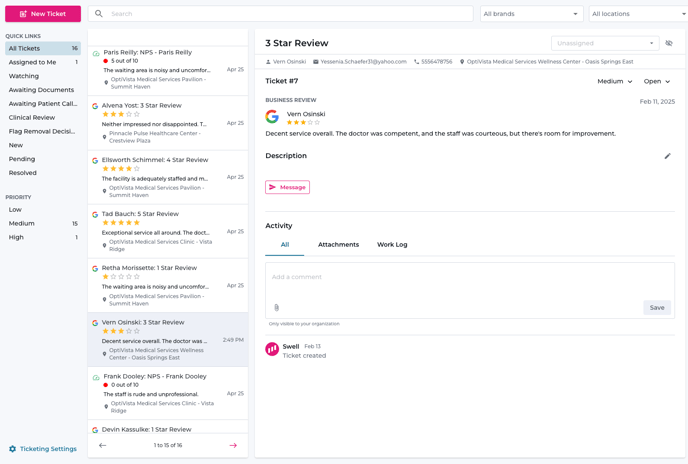Click Vern Osinski contact person icon
688x464 pixels.
[268, 62]
